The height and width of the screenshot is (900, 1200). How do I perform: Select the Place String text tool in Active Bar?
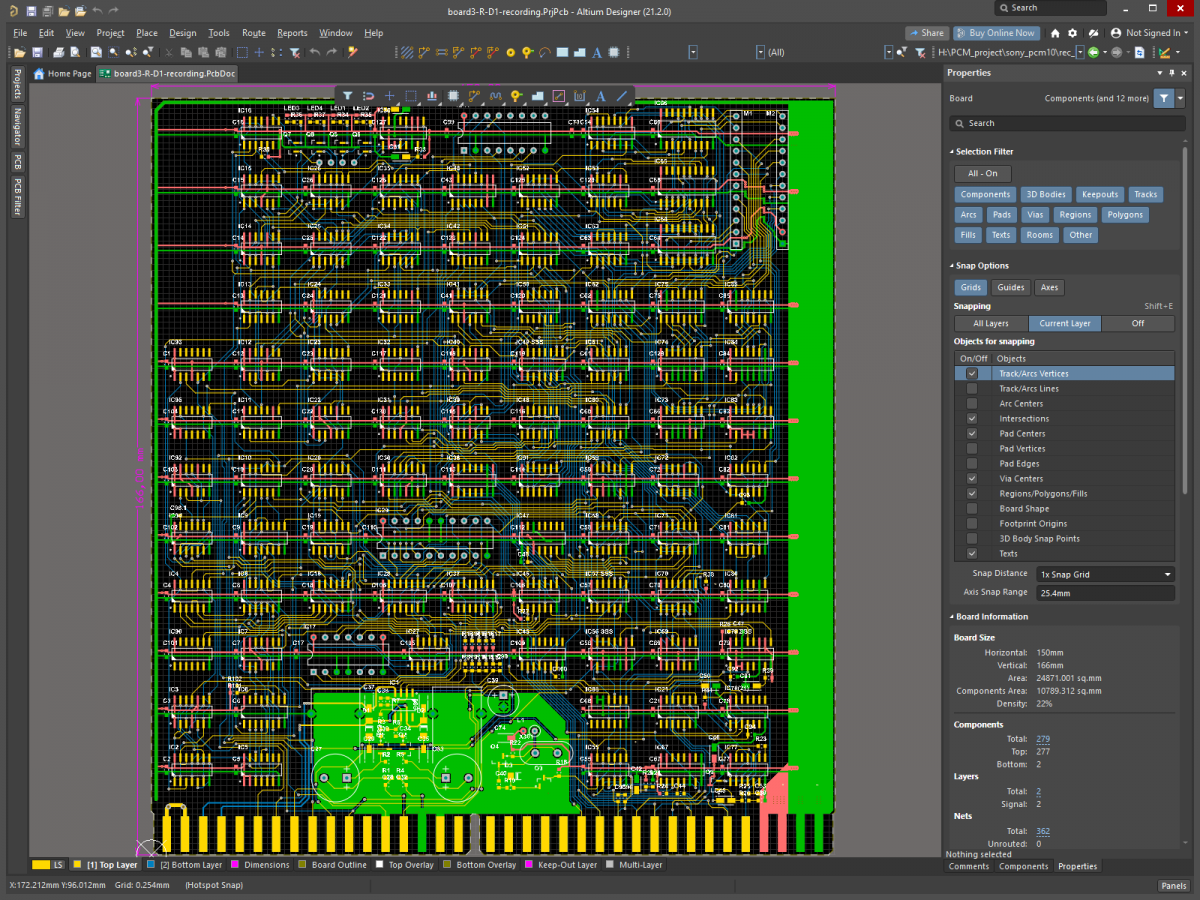[601, 96]
